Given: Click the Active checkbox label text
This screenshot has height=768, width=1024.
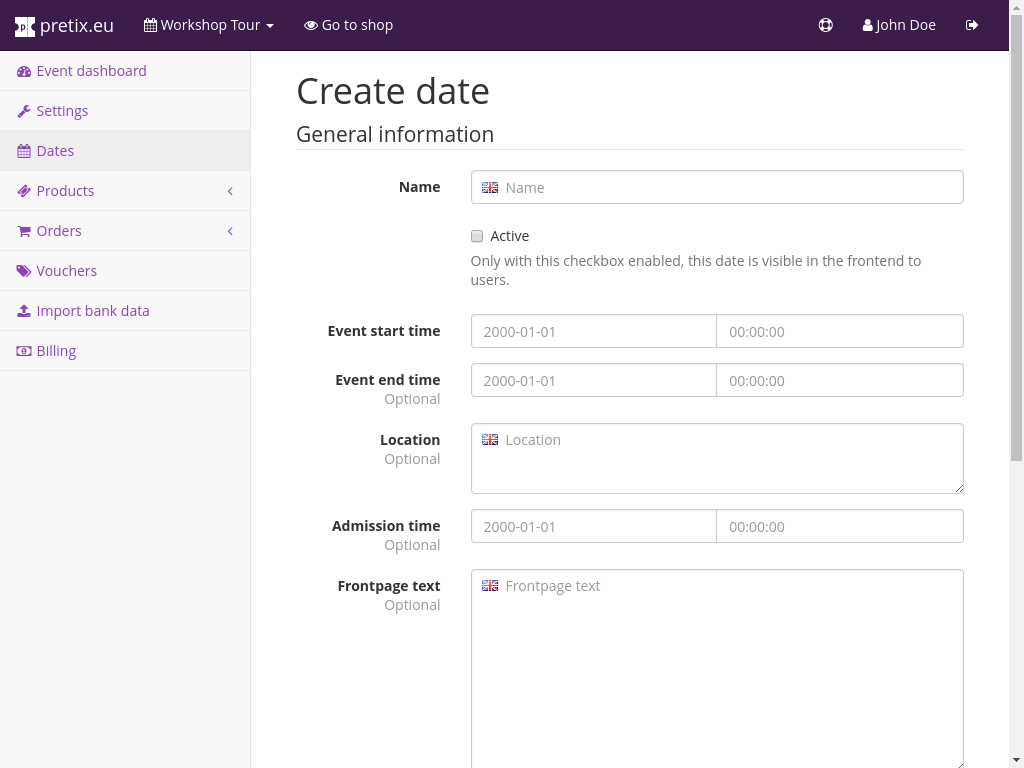Looking at the screenshot, I should tap(509, 236).
